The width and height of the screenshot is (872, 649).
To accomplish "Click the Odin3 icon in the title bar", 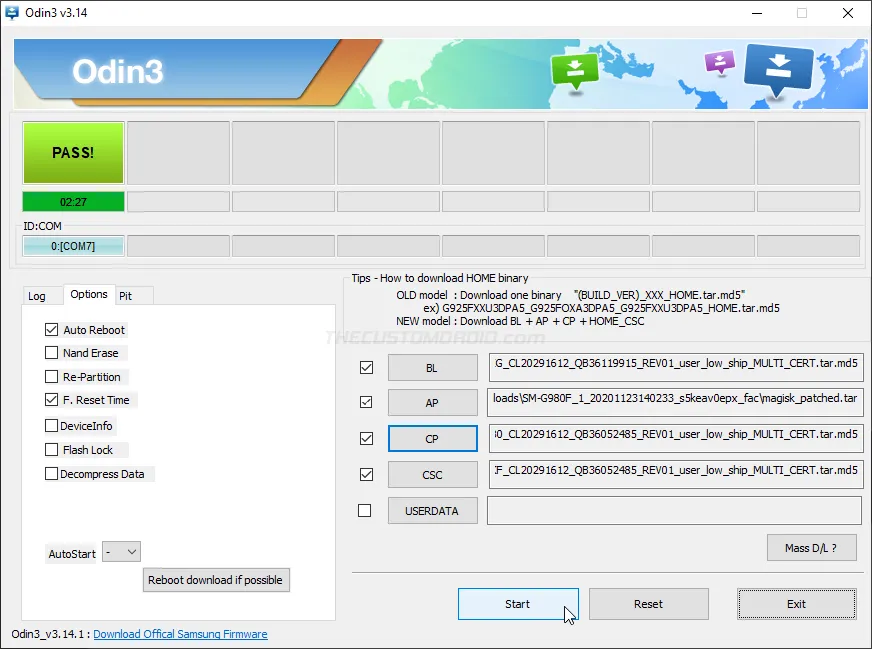I will pyautogui.click(x=12, y=13).
